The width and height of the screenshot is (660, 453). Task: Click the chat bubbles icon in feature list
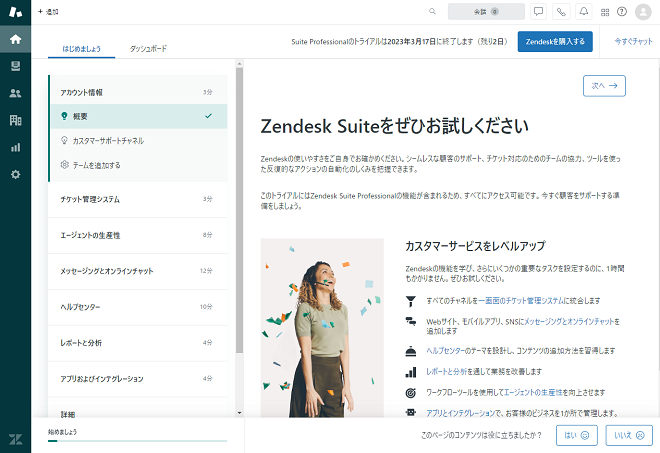click(x=411, y=322)
